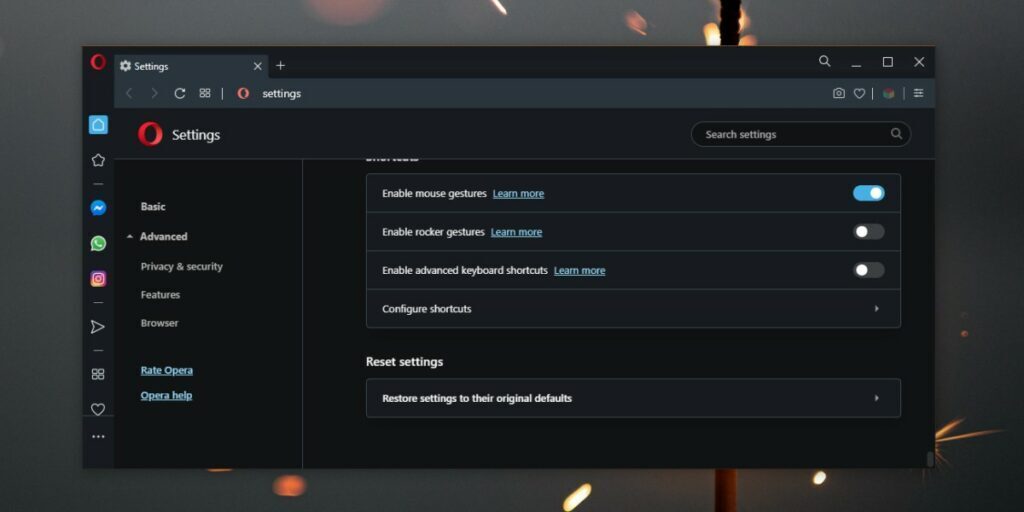Open the Easy setup icon
1024x512 pixels.
pyautogui.click(x=918, y=93)
